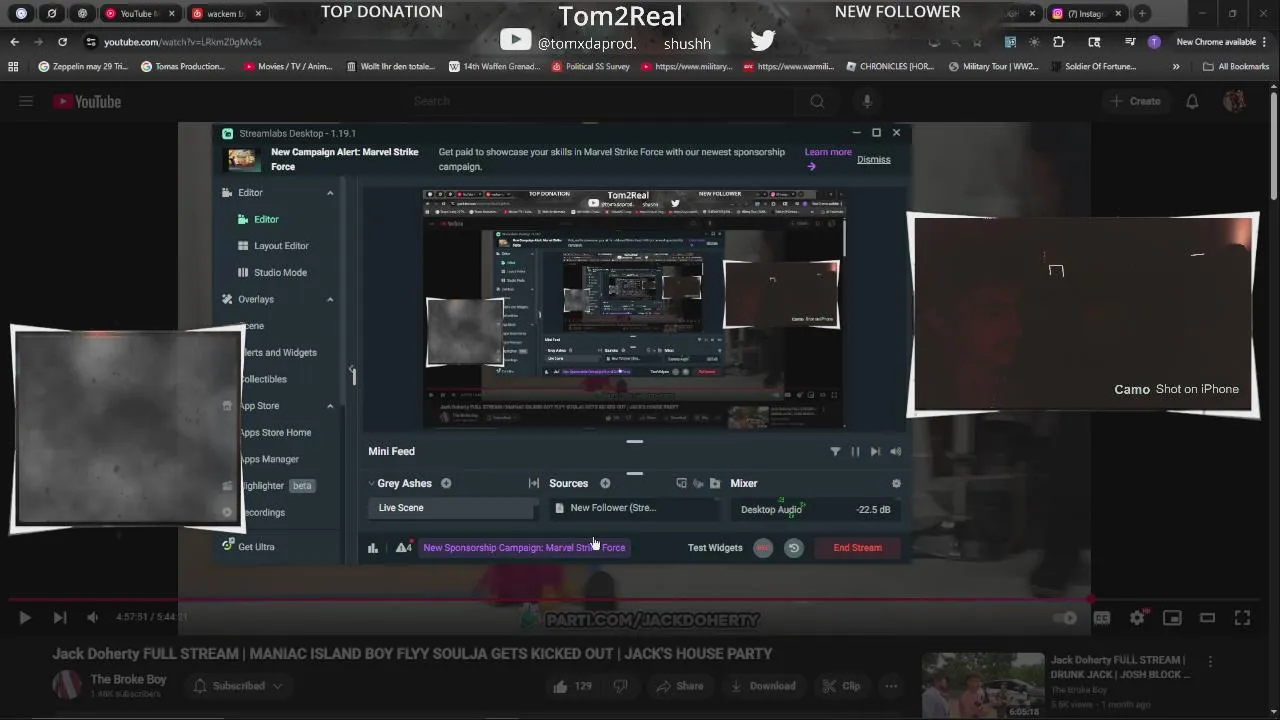Create a Clip of the video
The width and height of the screenshot is (1280, 720).
tap(840, 686)
